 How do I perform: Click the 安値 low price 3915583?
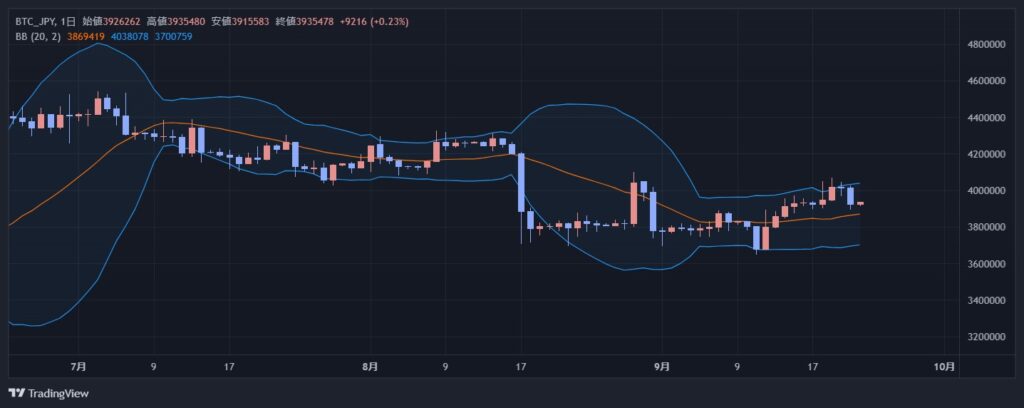247,21
